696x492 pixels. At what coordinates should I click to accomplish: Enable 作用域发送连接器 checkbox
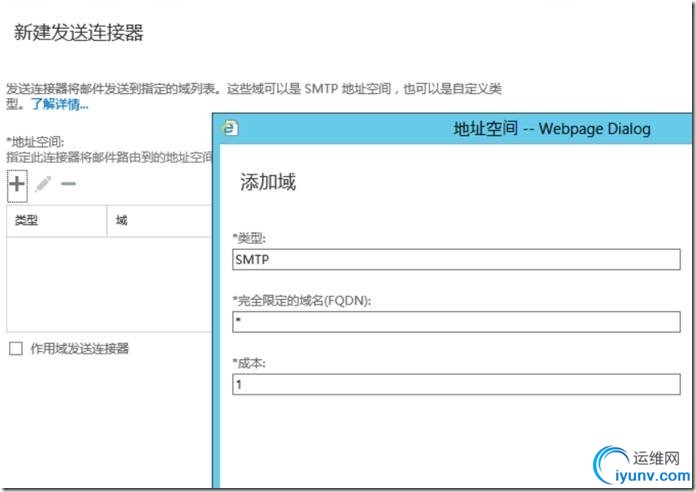coord(16,349)
